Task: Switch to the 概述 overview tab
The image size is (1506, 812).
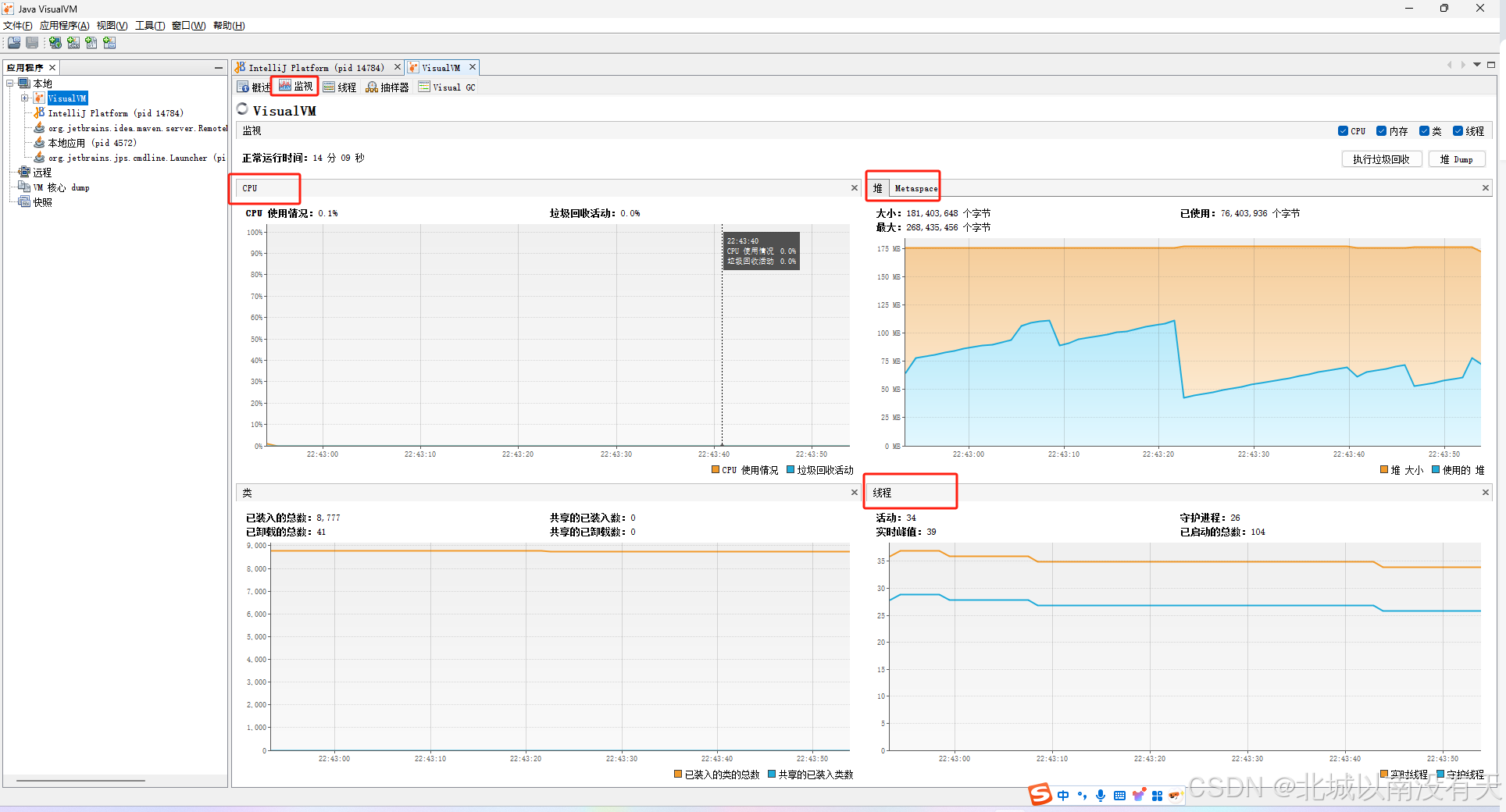Action: [x=254, y=87]
